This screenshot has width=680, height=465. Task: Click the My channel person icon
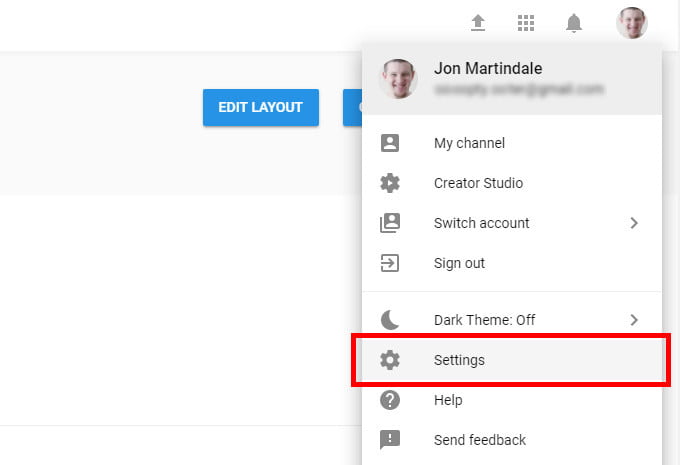point(390,143)
